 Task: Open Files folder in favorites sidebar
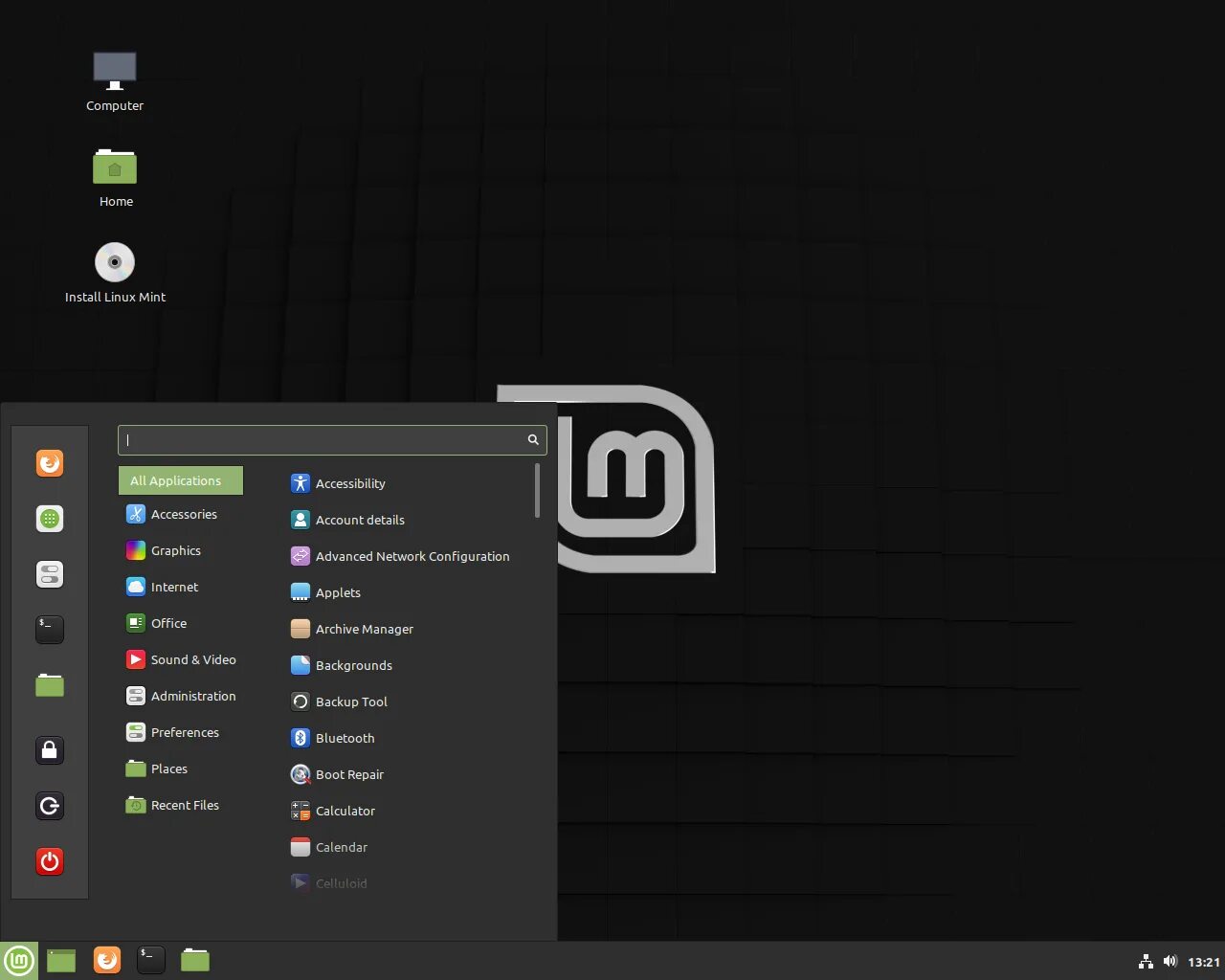(x=50, y=685)
